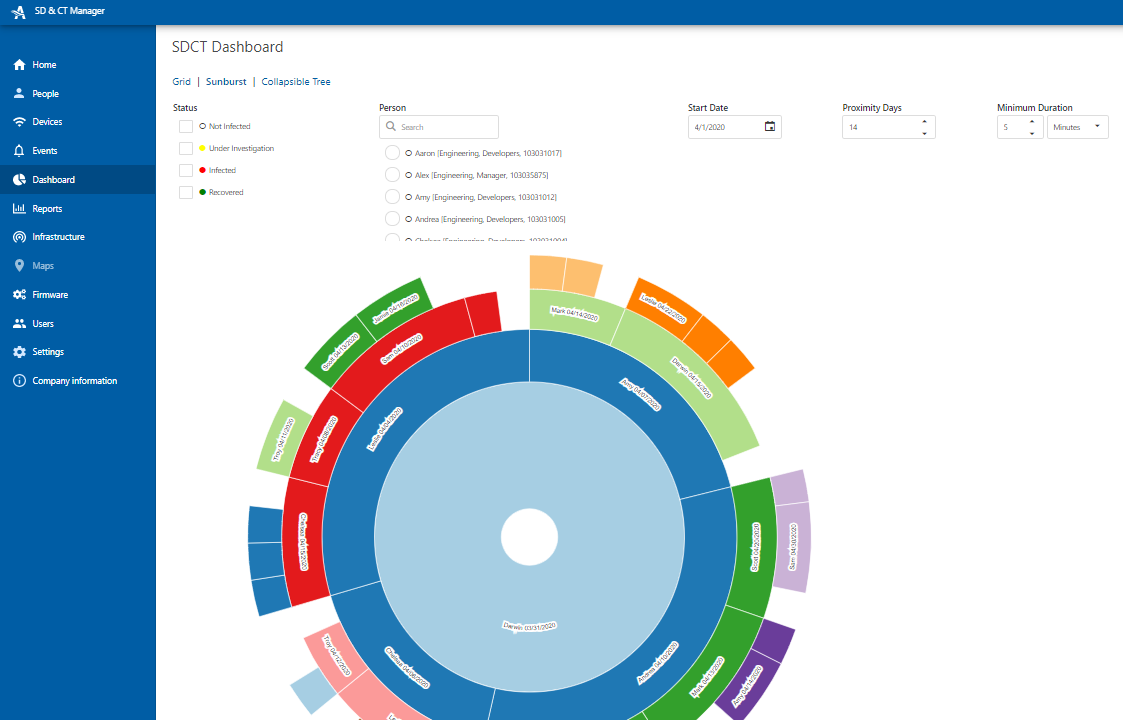Decrease Proximity Days with down arrow

click(x=925, y=133)
